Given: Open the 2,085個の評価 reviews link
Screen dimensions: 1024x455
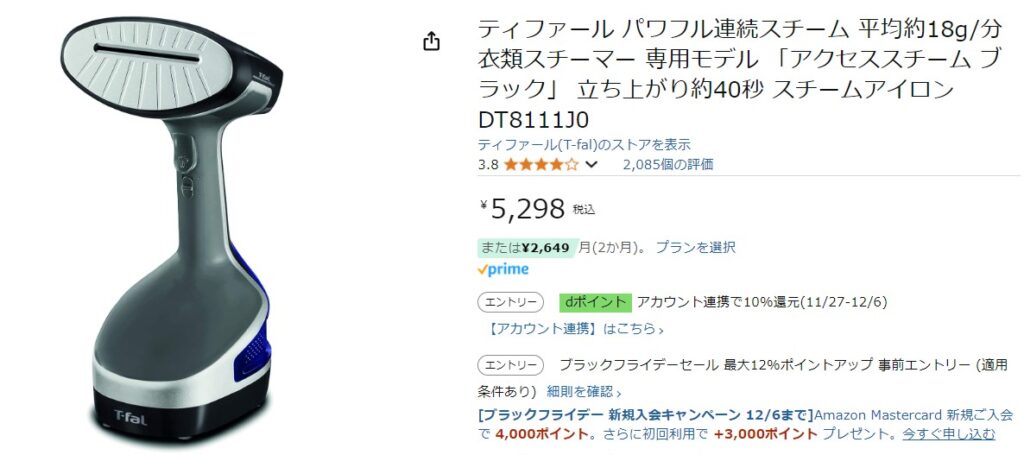Looking at the screenshot, I should pos(667,164).
